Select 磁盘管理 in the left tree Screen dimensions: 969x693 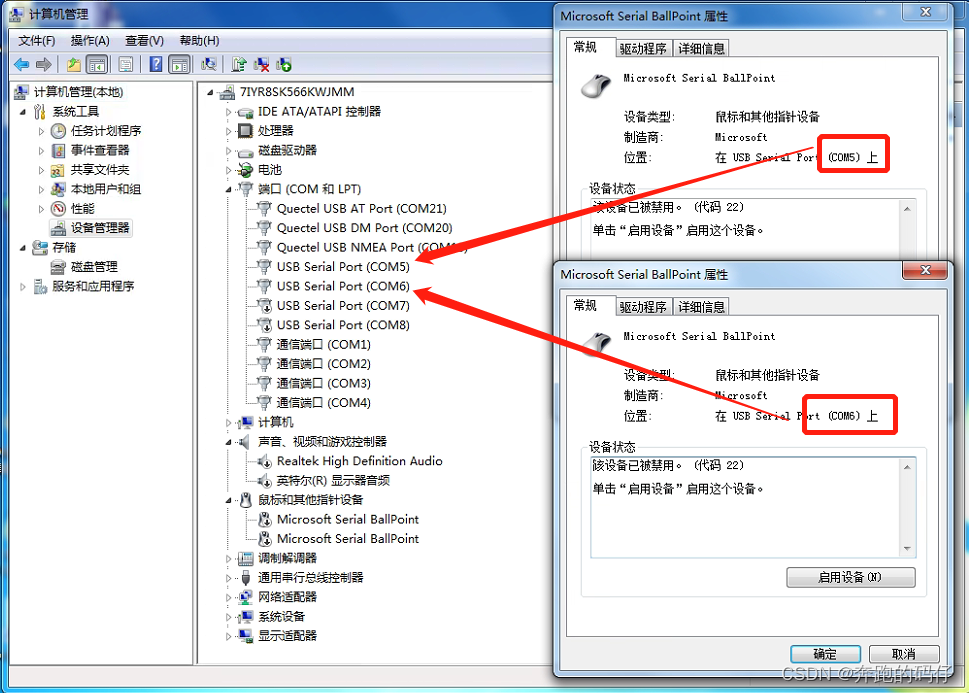(94, 266)
